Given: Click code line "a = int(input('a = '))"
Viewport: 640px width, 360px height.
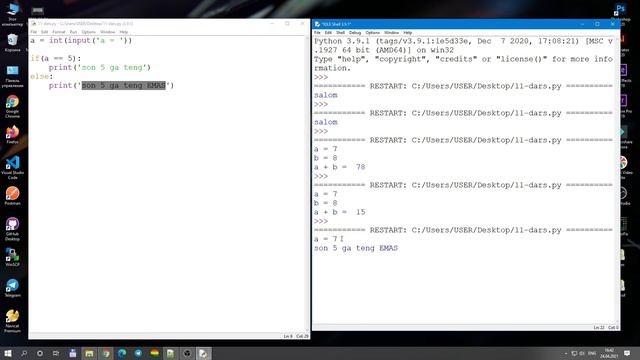Looking at the screenshot, I should point(81,40).
